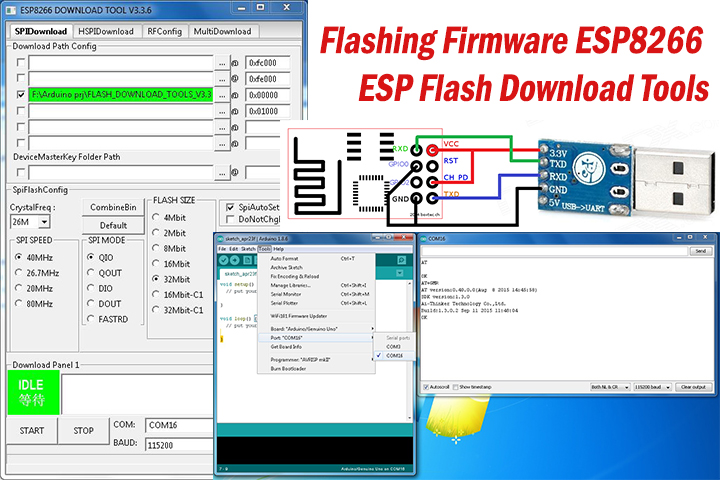Switch to the SPIDownload tab
The width and height of the screenshot is (720, 480).
[x=41, y=31]
